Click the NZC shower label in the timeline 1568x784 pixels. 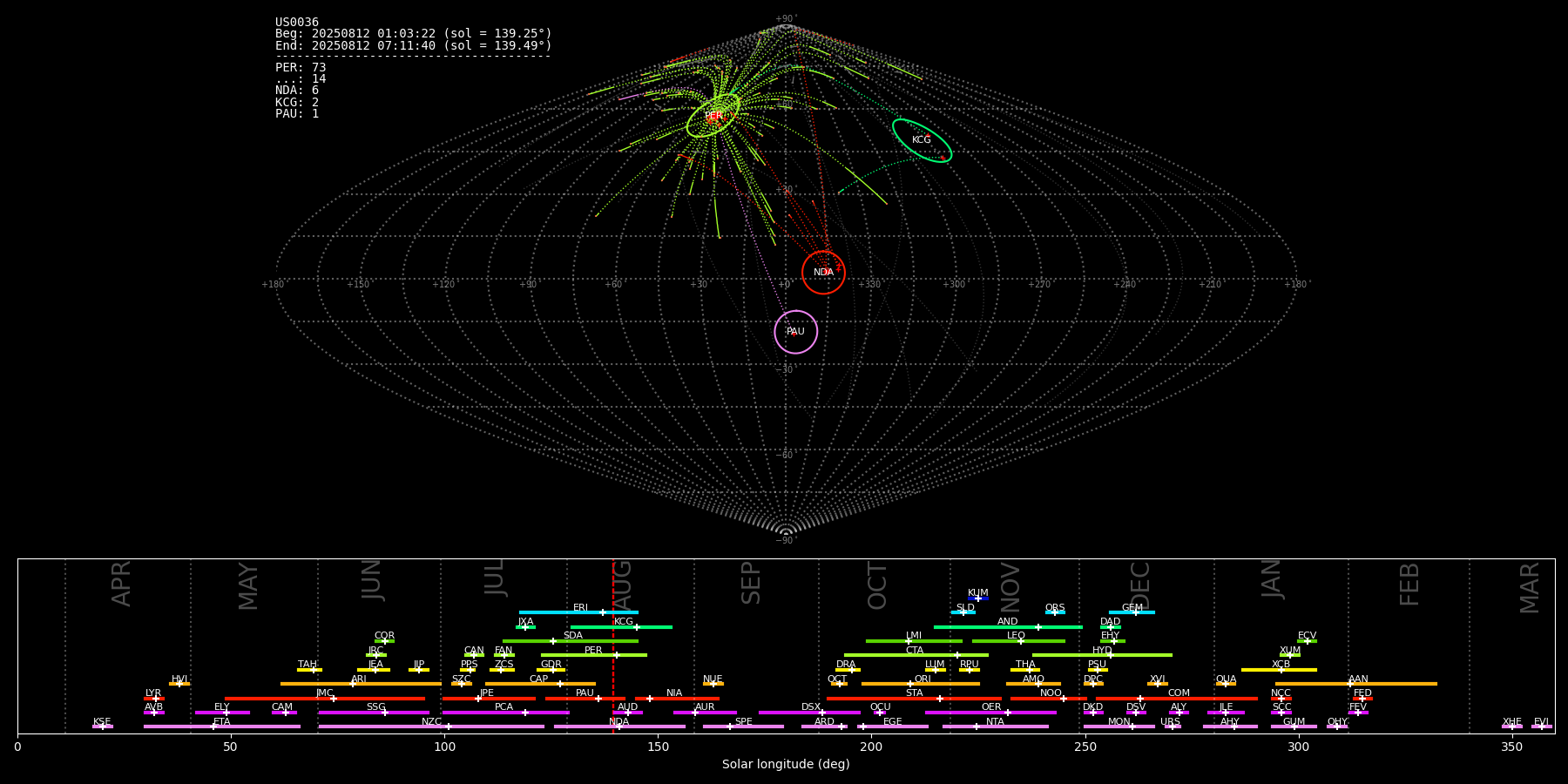[431, 722]
